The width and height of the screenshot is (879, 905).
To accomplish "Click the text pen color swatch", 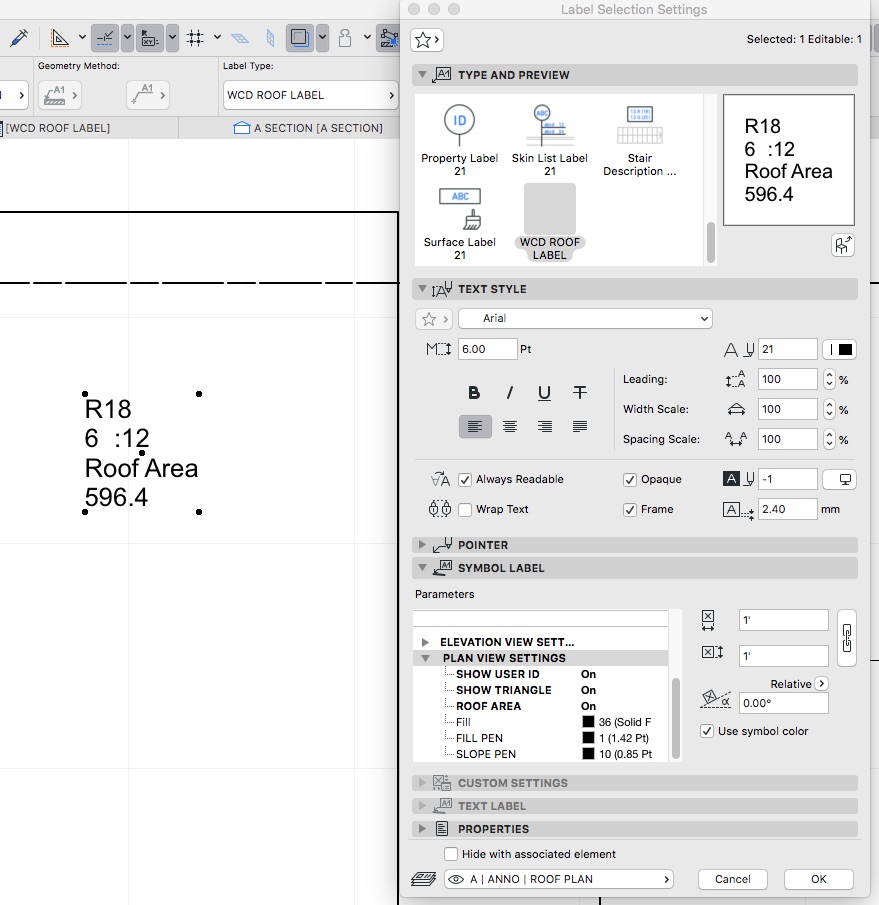I will 840,350.
